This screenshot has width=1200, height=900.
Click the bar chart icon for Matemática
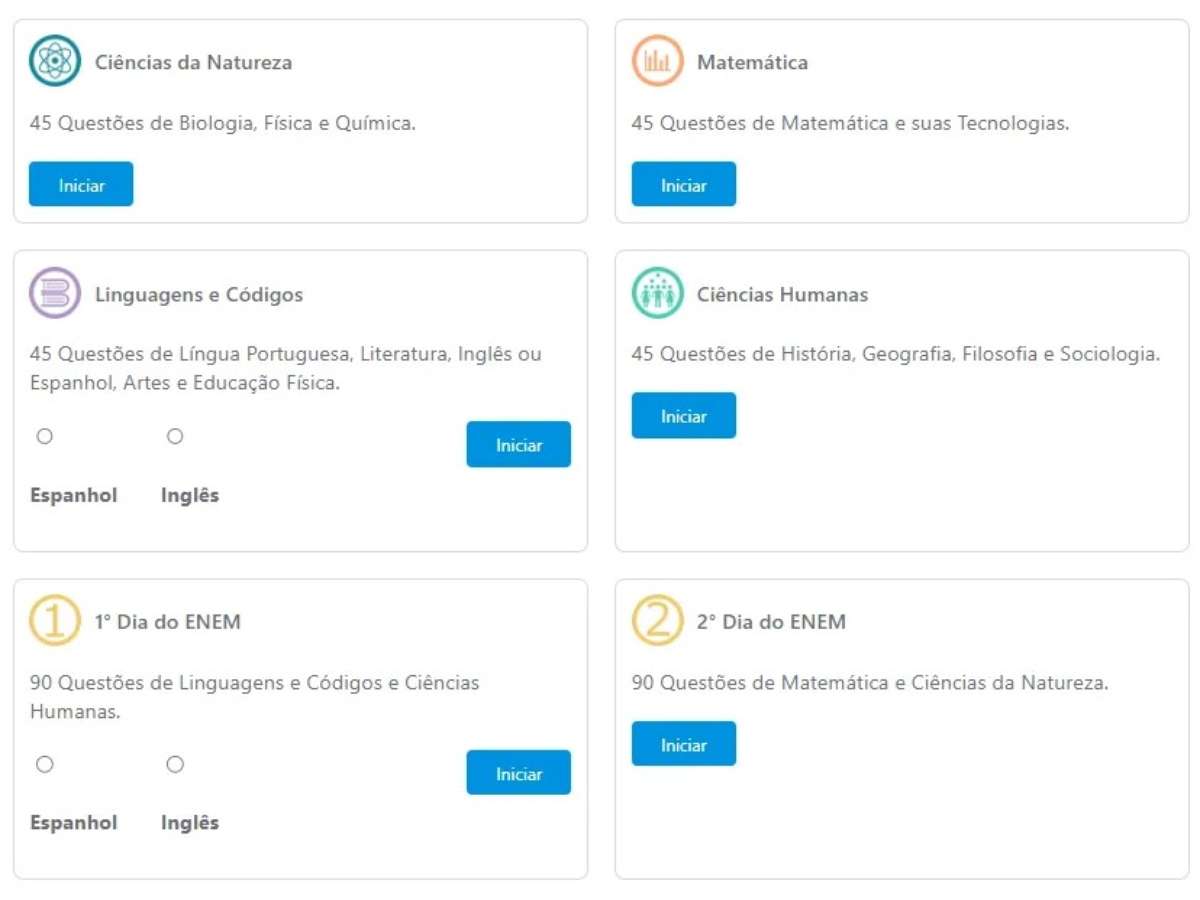[x=657, y=61]
